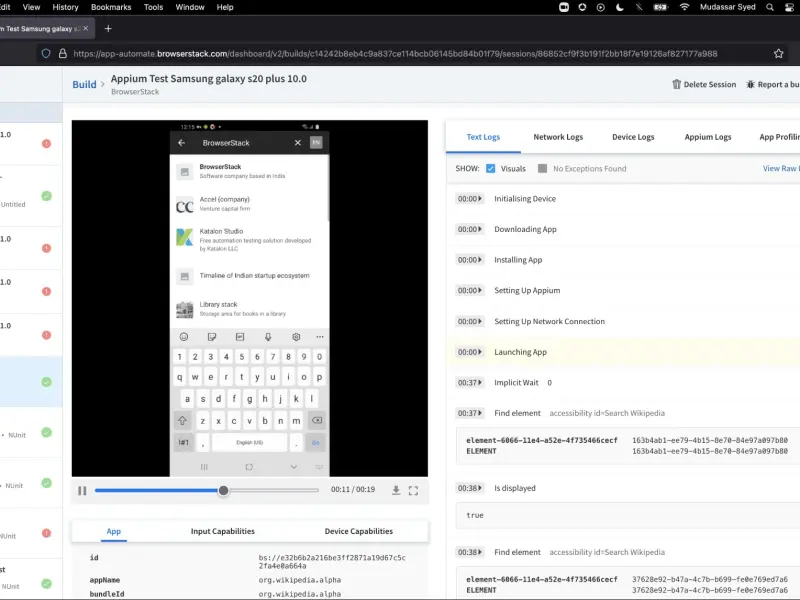The image size is (800, 600).
Task: Jump to Setting Up Network Connection timestamp
Action: [469, 321]
